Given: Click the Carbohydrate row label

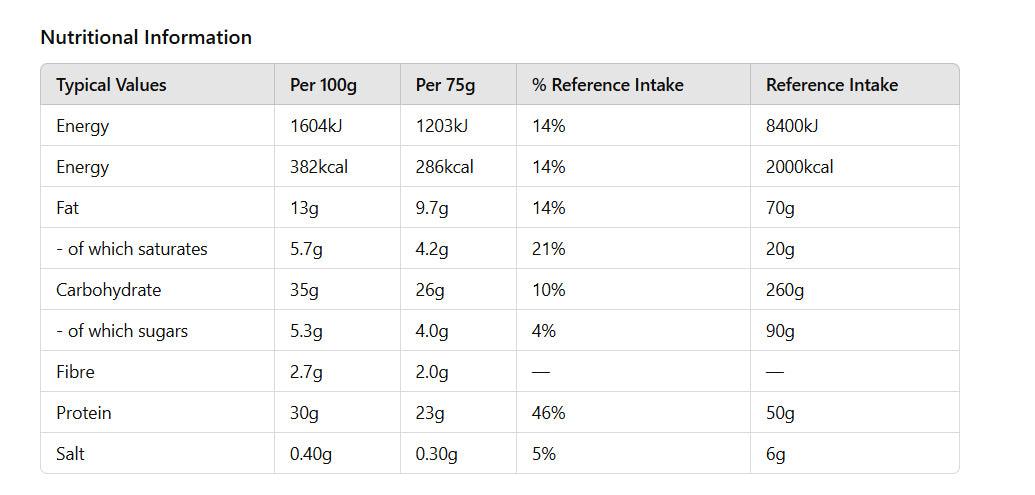Looking at the screenshot, I should coord(108,290).
